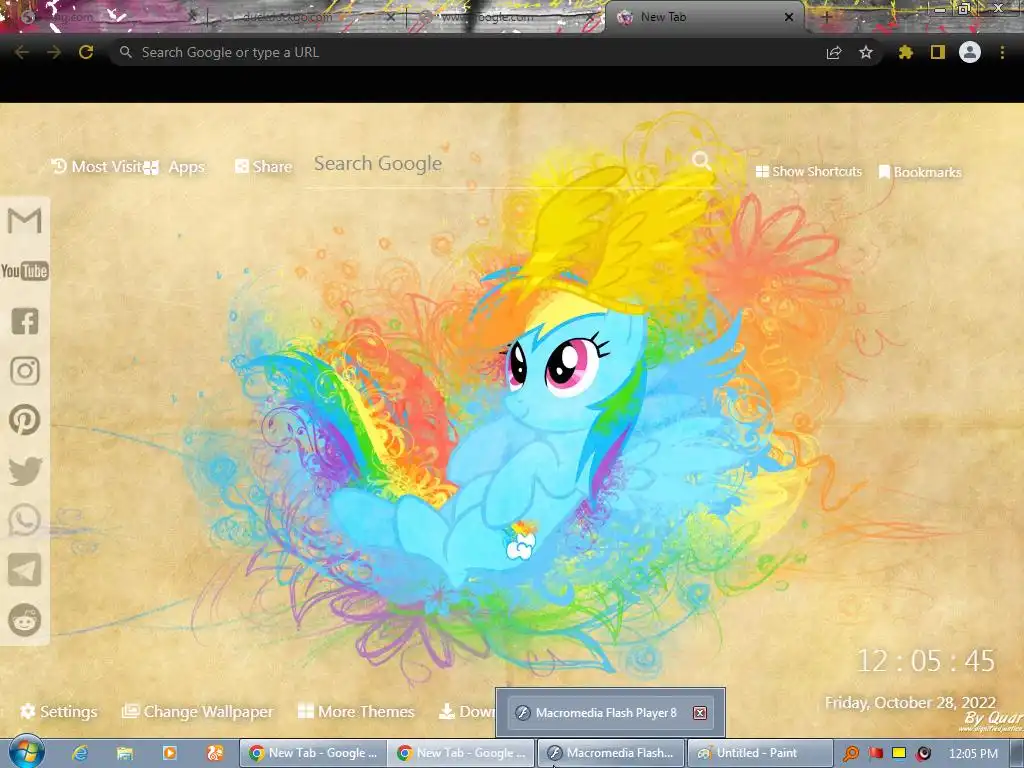Viewport: 1024px width, 768px height.
Task: Close the Macromedia Flash Player 8 preview
Action: [699, 712]
